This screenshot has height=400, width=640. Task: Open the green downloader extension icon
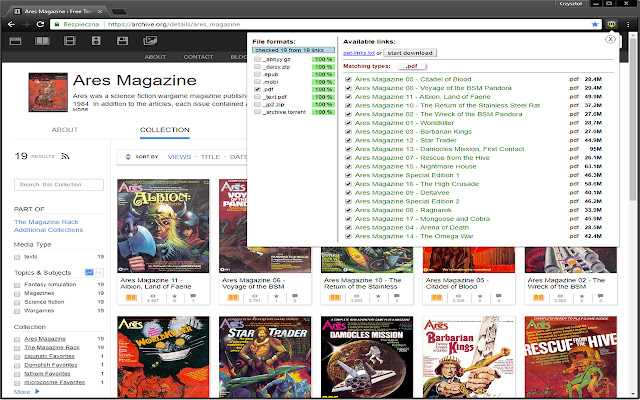tap(612, 22)
